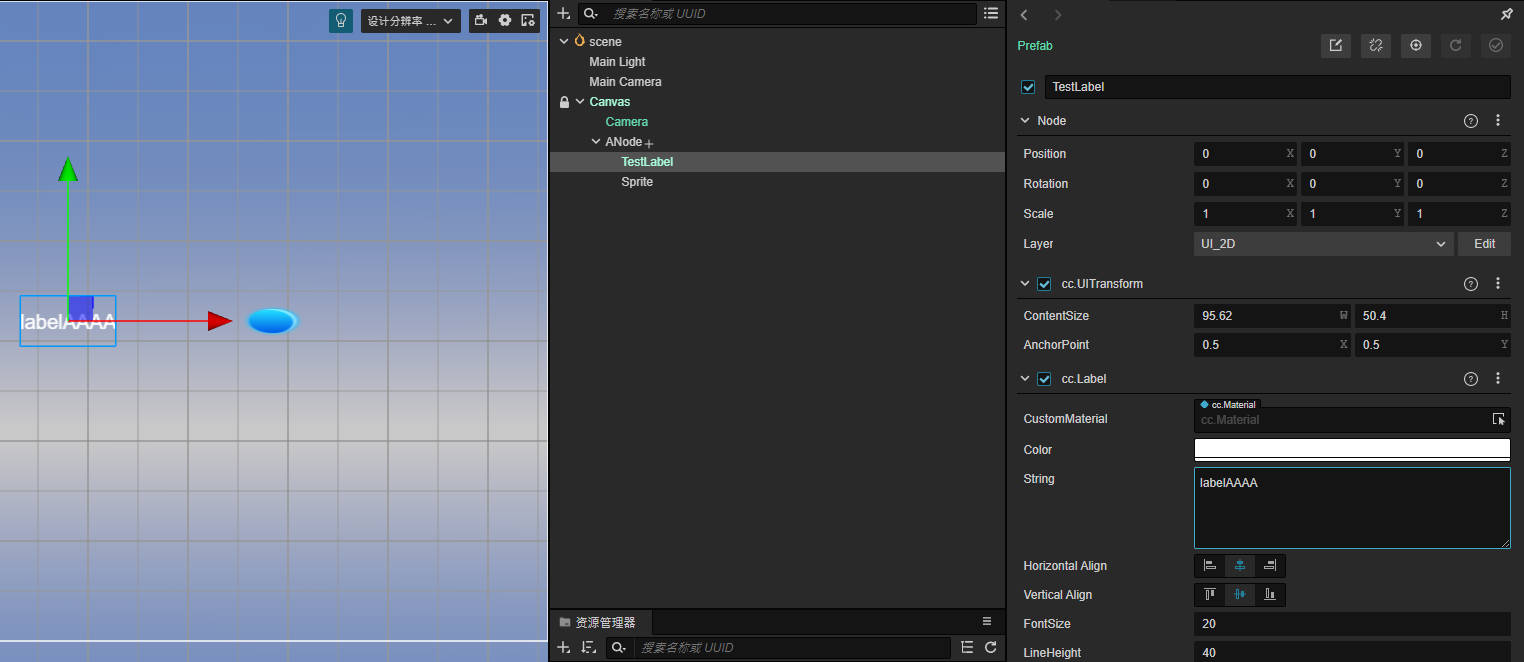Viewport: 1524px width, 662px height.
Task: Click the scene camera icon in viewport
Action: 481,20
